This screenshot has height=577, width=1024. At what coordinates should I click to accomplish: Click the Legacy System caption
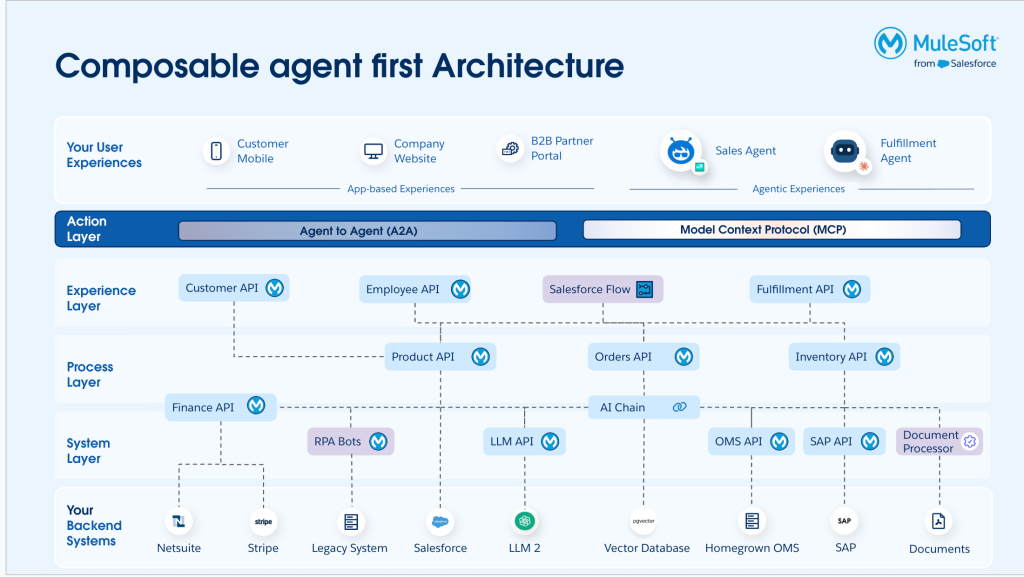[349, 548]
